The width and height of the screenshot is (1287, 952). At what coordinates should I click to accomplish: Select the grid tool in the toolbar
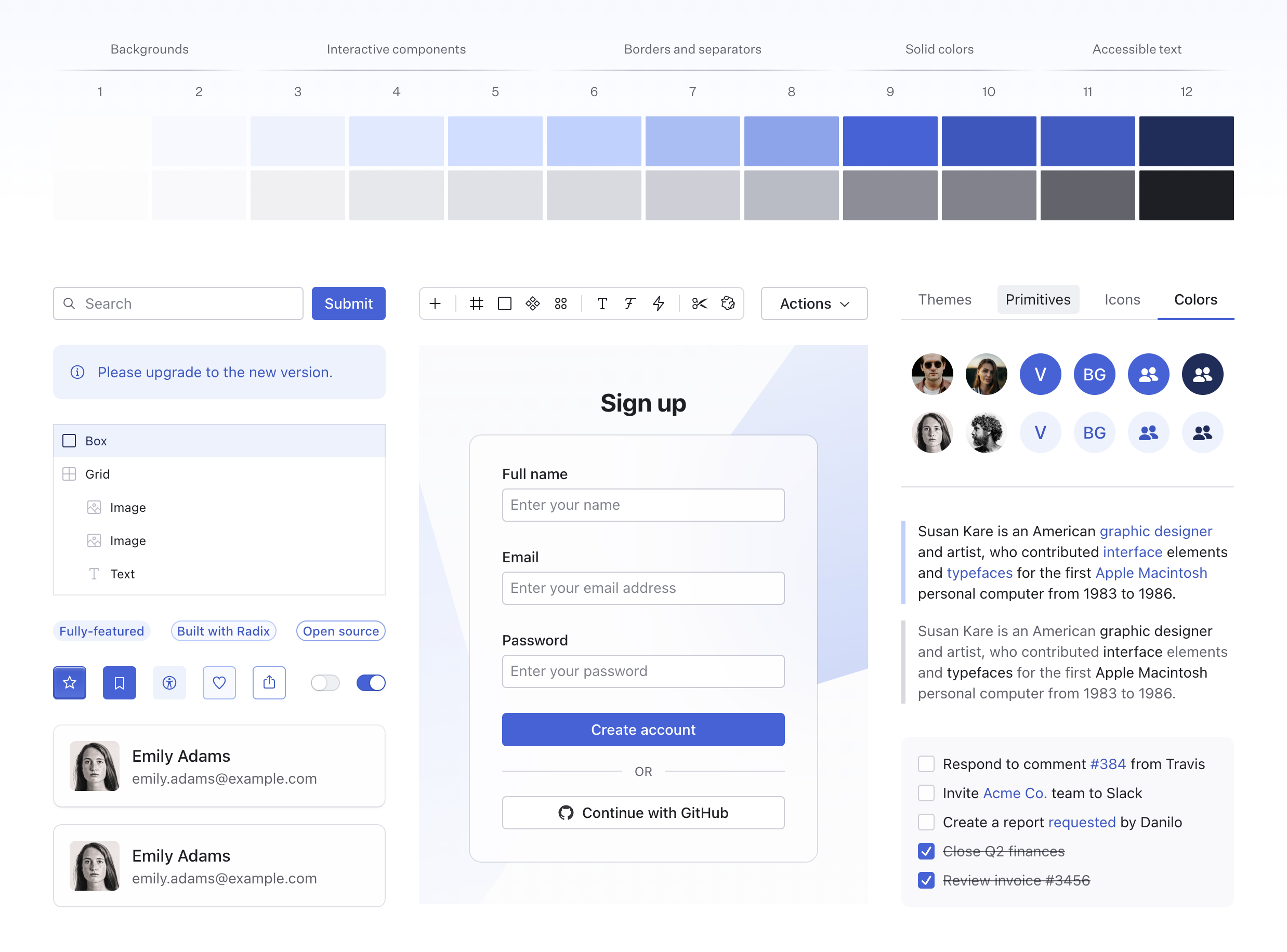coord(476,303)
